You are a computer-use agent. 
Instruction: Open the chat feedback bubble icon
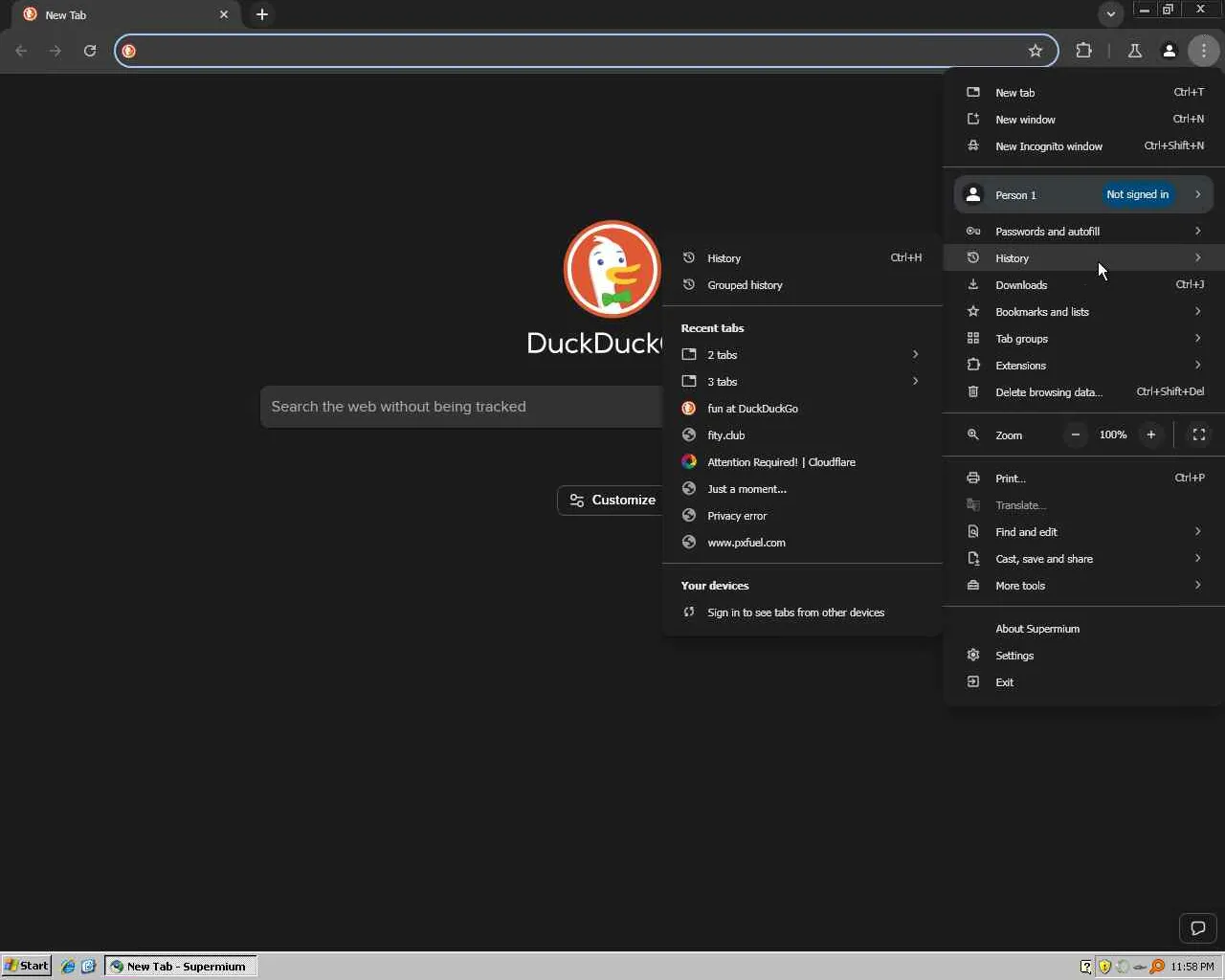tap(1197, 927)
